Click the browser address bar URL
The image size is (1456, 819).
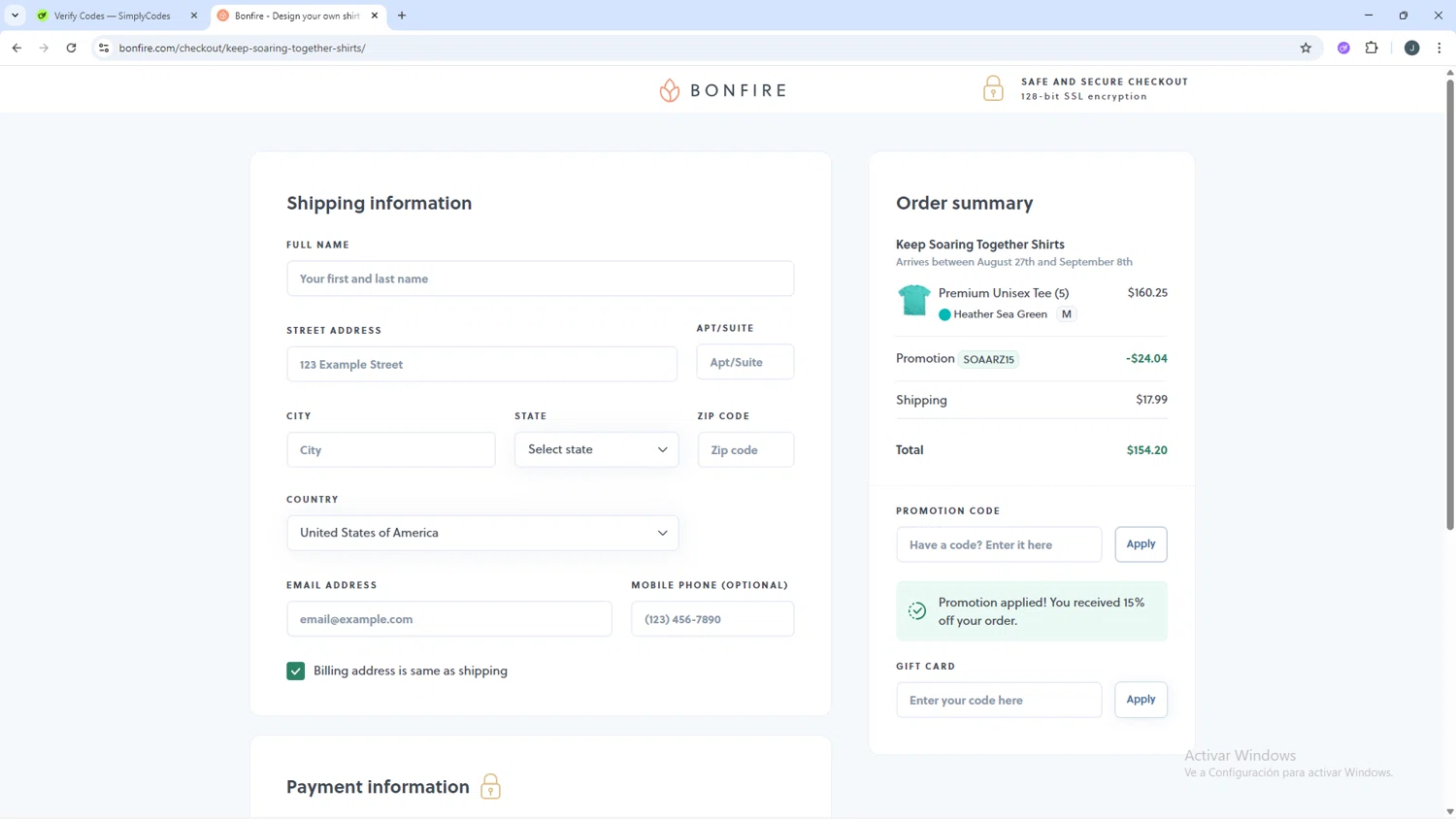point(243,48)
